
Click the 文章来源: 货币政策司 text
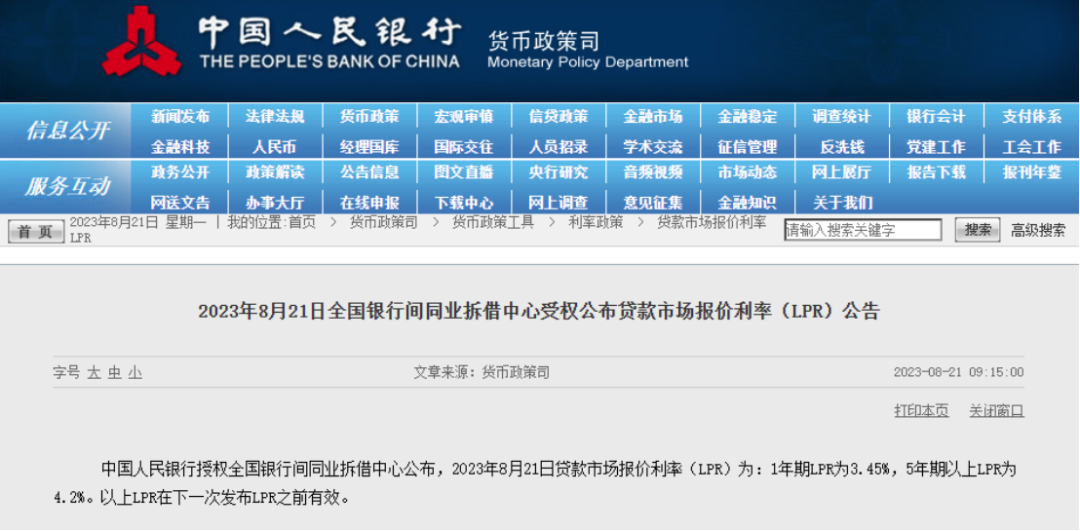point(481,373)
